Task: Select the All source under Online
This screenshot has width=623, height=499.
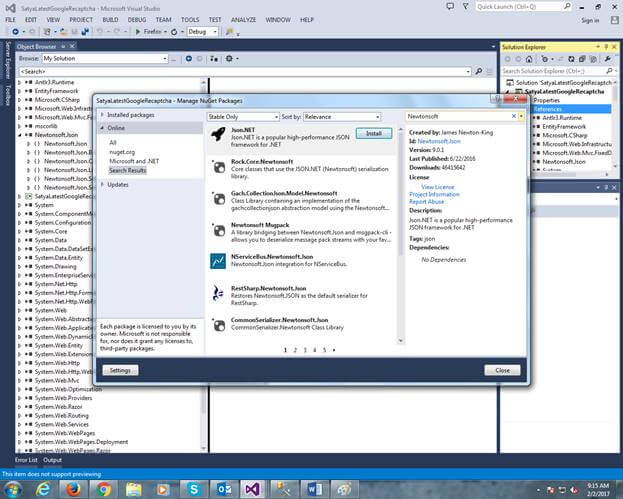Action: click(113, 143)
